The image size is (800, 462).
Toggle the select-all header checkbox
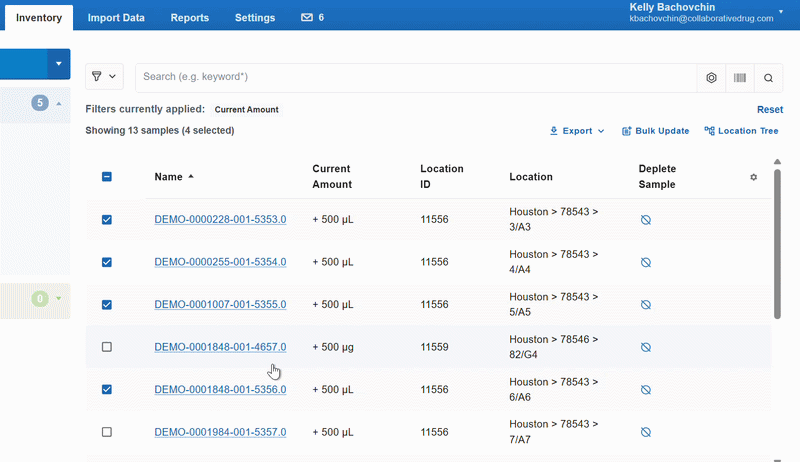(107, 176)
